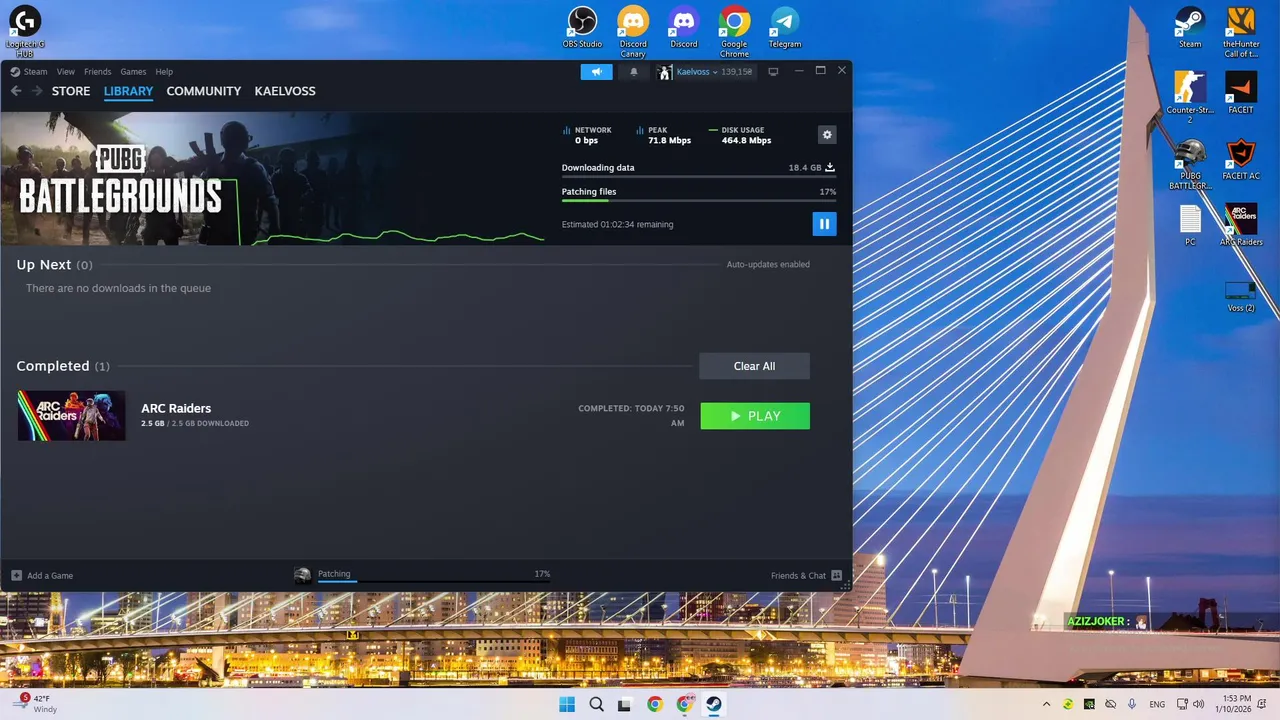Viewport: 1280px width, 720px height.
Task: Open the Steam announcements megaphone button
Action: [596, 72]
